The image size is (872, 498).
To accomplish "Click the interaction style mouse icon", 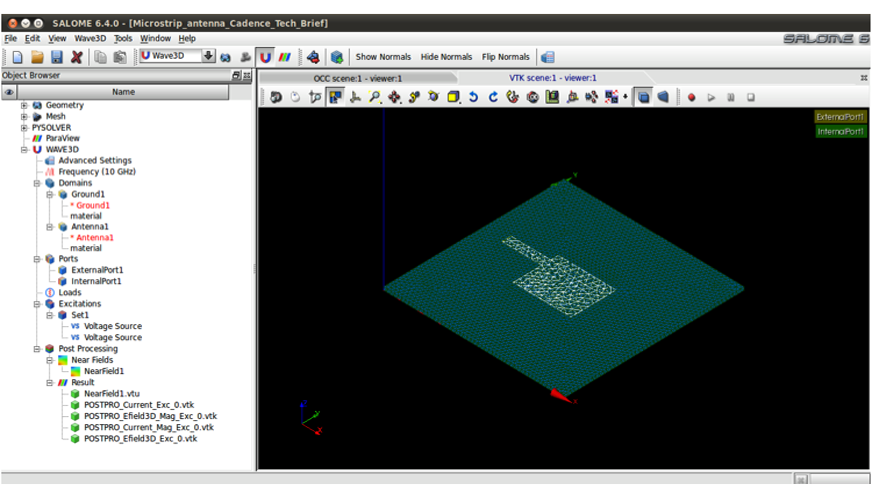I will point(295,97).
